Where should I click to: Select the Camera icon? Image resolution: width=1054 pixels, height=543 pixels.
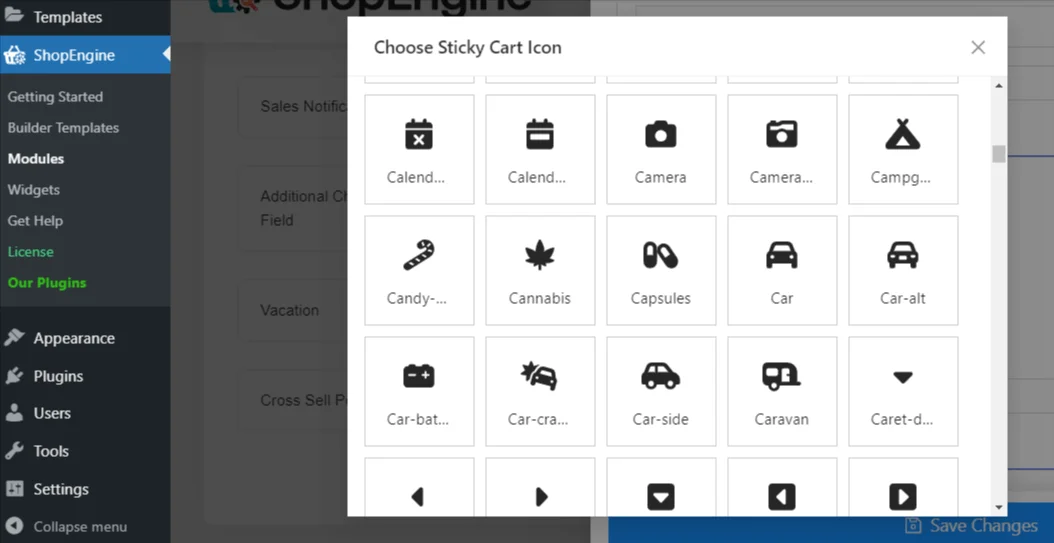pos(660,149)
